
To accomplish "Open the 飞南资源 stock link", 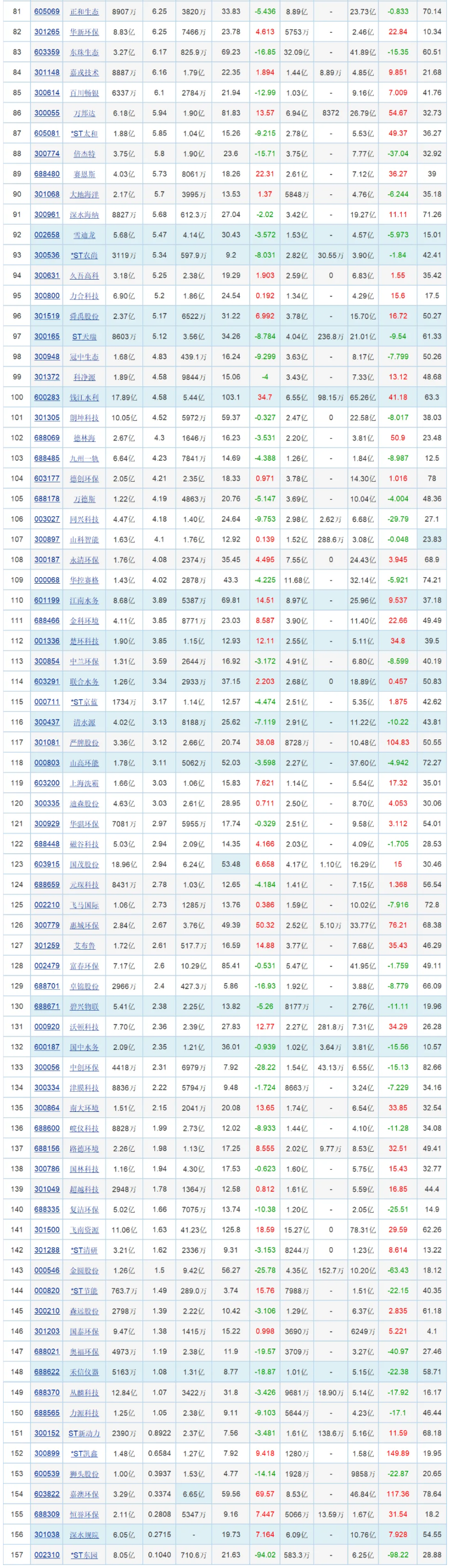I will 84,1229.
